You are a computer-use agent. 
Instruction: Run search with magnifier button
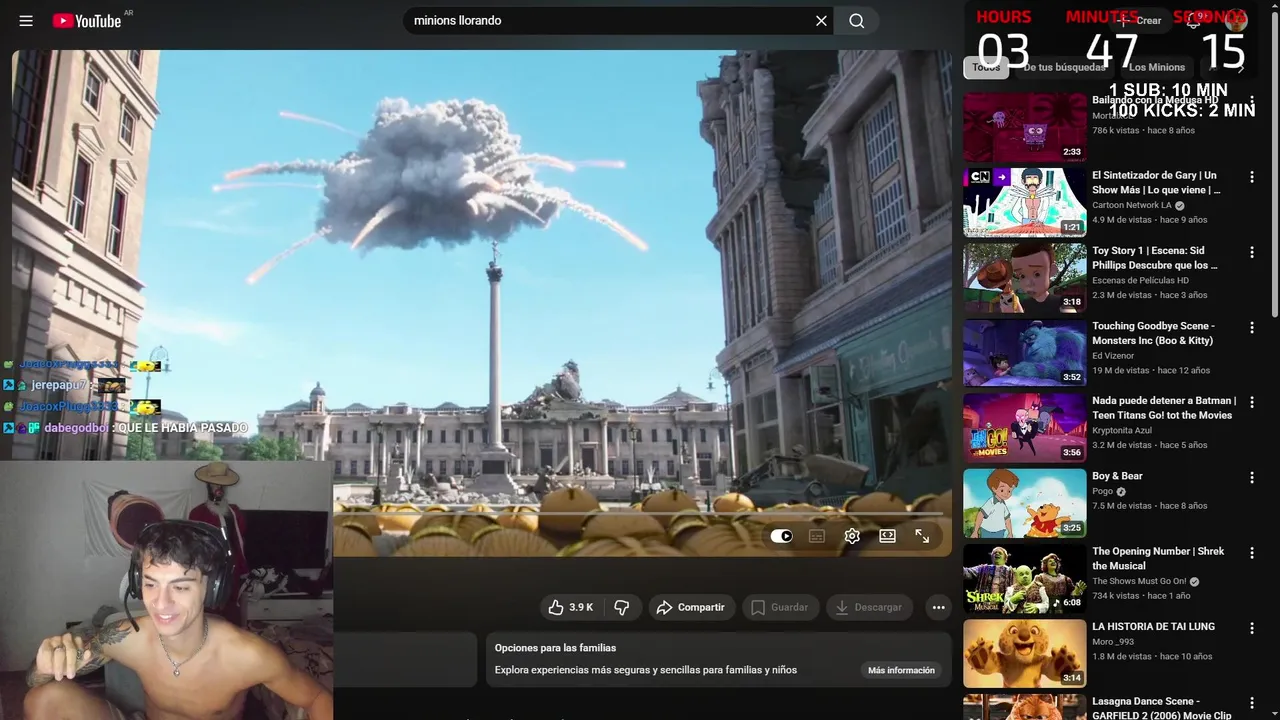857,20
